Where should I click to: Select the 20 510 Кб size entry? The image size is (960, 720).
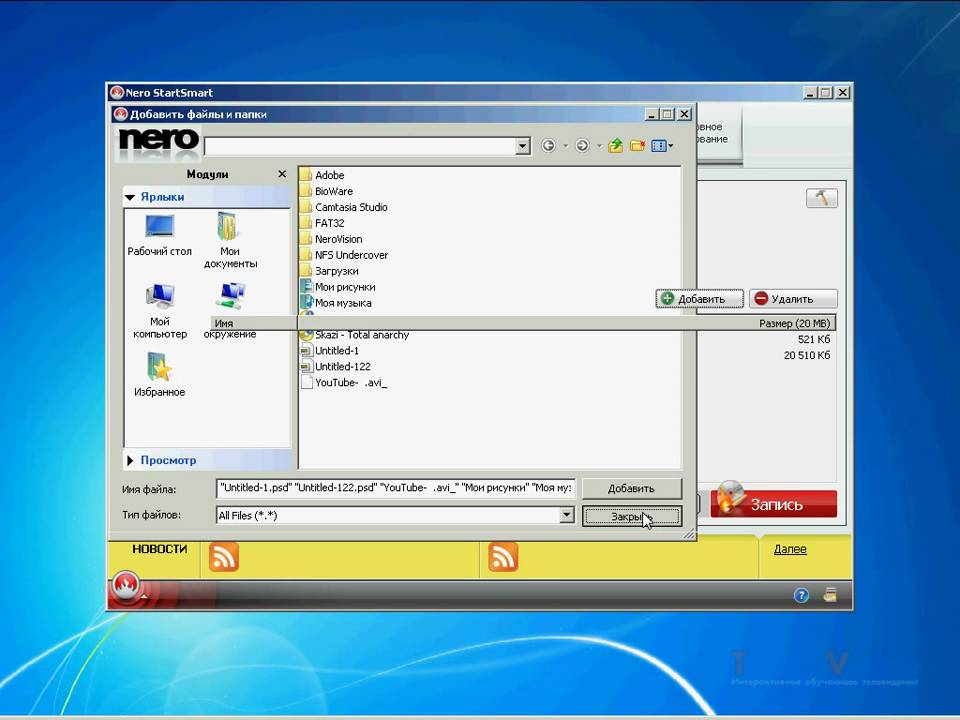(807, 355)
